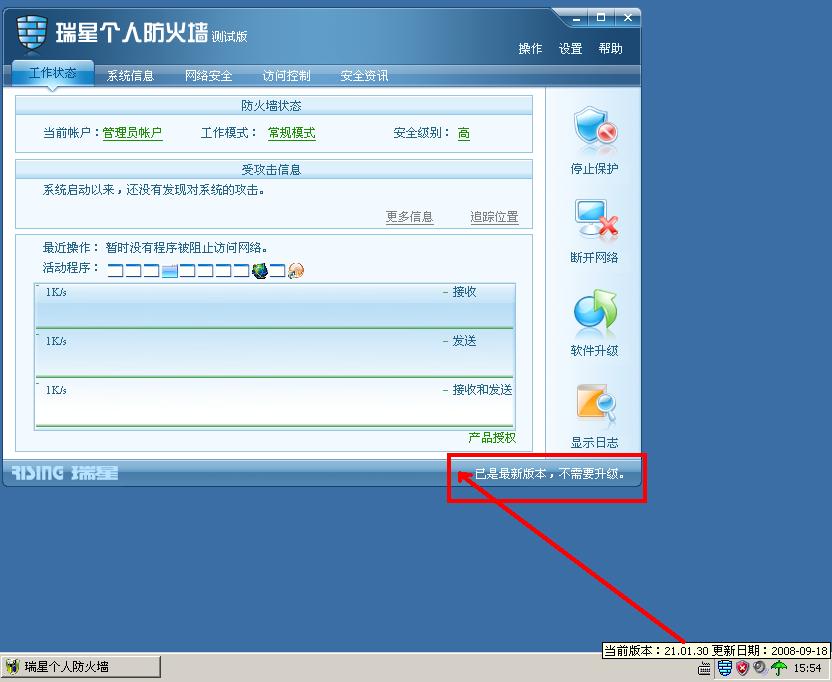Click the 软件升级 label
The image size is (832, 682).
(x=595, y=351)
